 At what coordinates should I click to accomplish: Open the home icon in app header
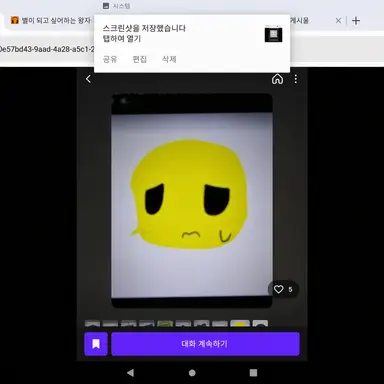(x=277, y=79)
